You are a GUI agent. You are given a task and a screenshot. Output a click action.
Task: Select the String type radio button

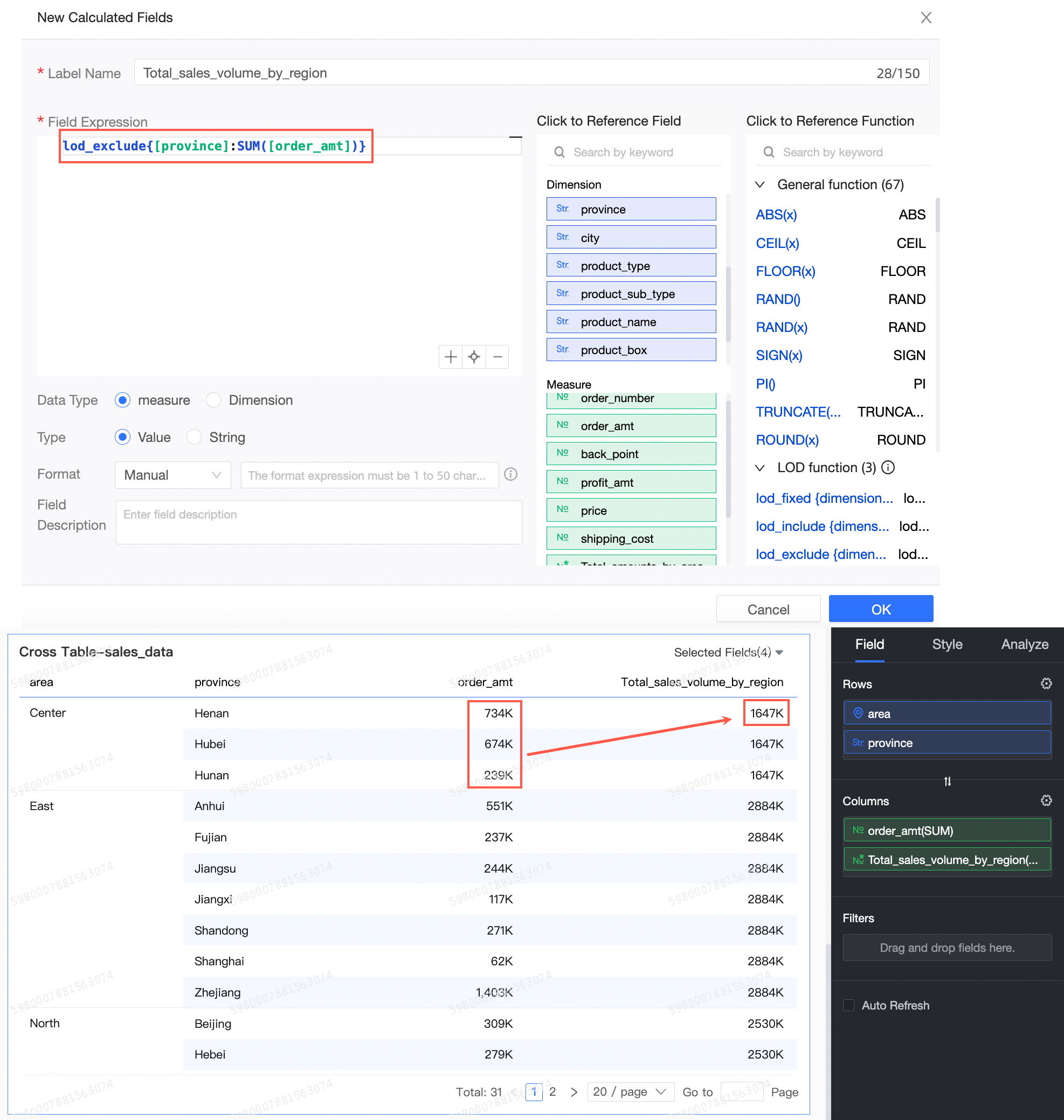(x=194, y=437)
